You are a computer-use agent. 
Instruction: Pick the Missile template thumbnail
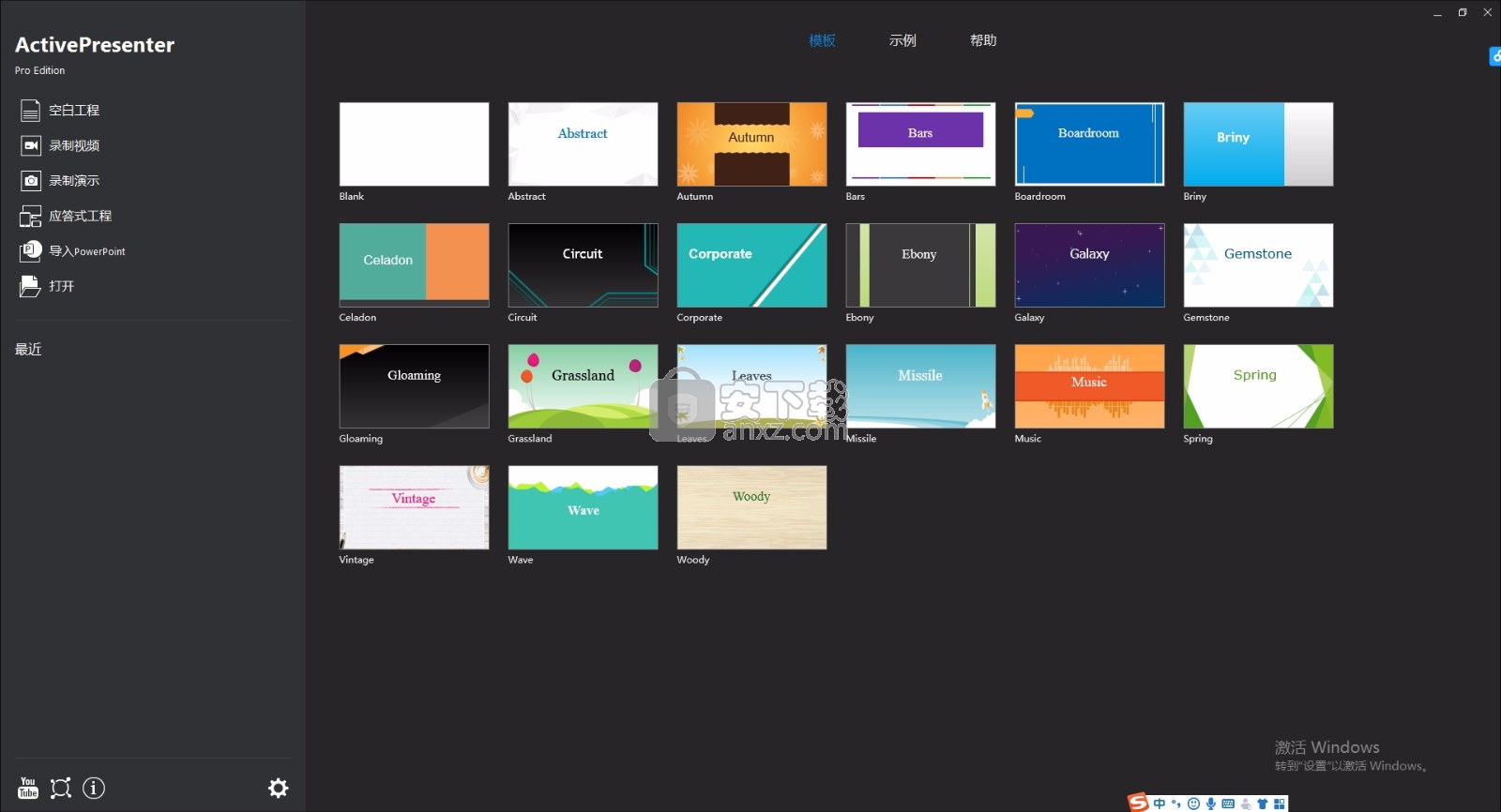(920, 386)
